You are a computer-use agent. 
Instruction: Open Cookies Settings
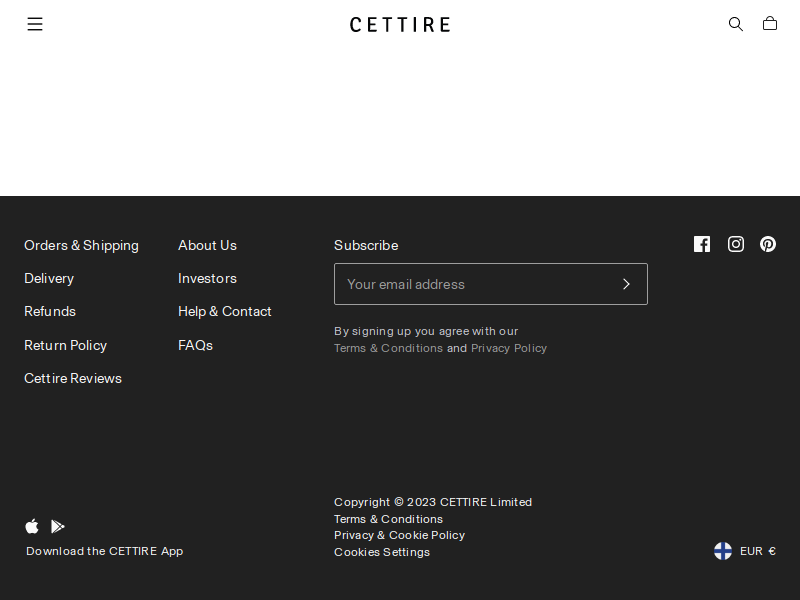click(382, 552)
